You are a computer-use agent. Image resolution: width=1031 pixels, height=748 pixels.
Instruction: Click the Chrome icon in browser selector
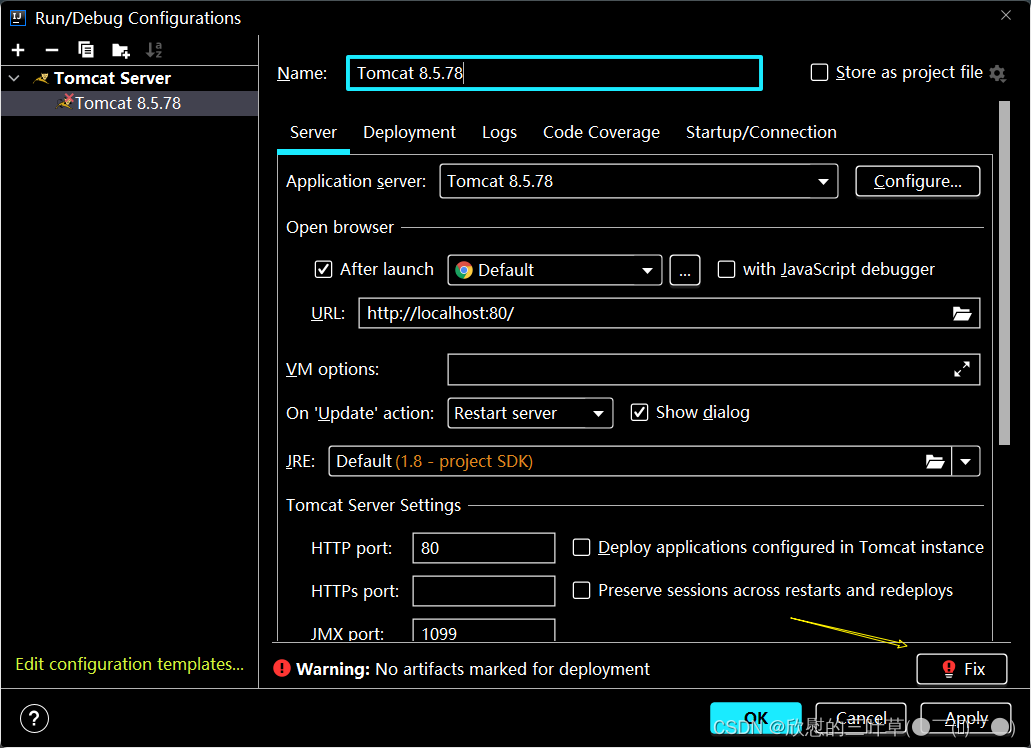pos(464,270)
